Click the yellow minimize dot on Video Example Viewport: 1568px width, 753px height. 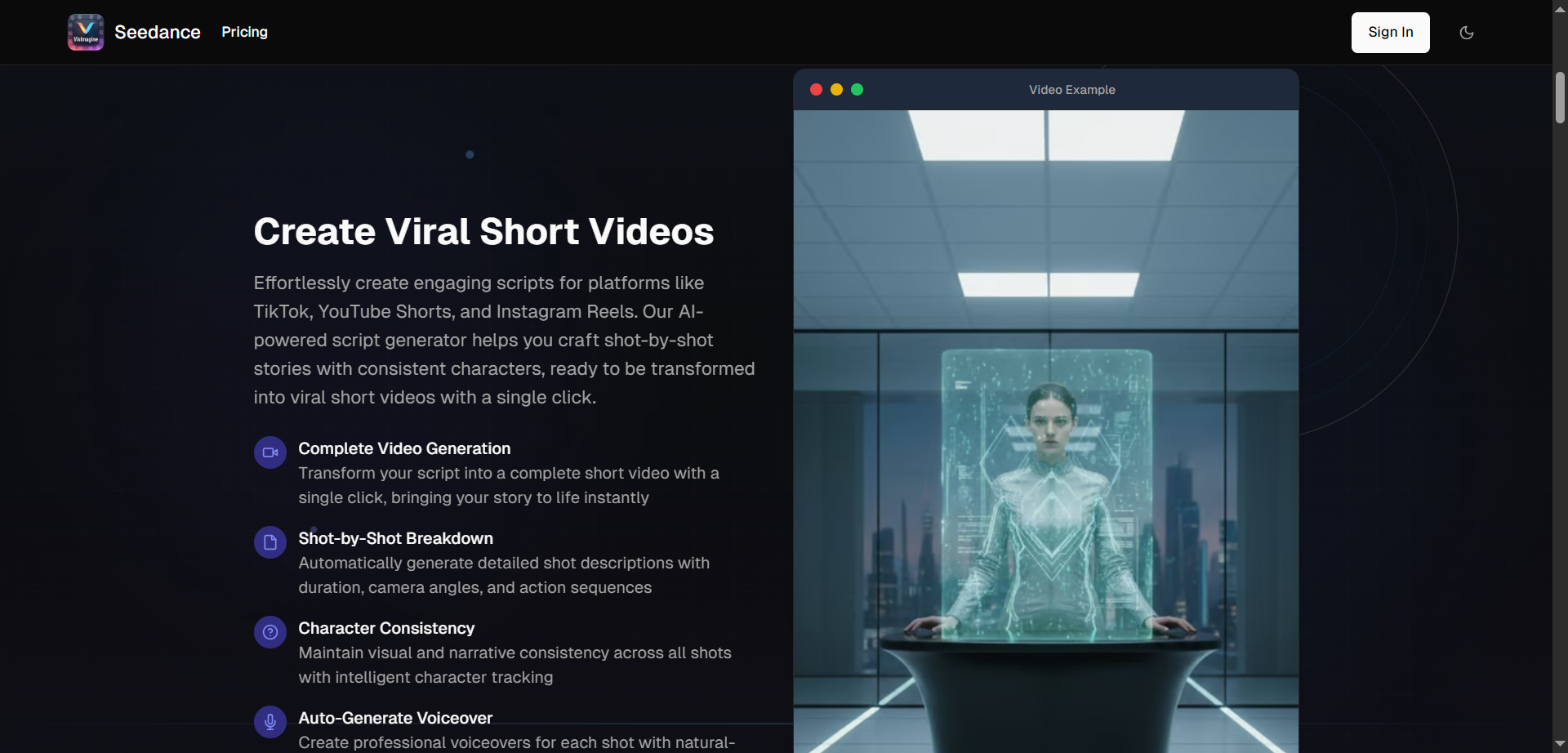[x=836, y=89]
